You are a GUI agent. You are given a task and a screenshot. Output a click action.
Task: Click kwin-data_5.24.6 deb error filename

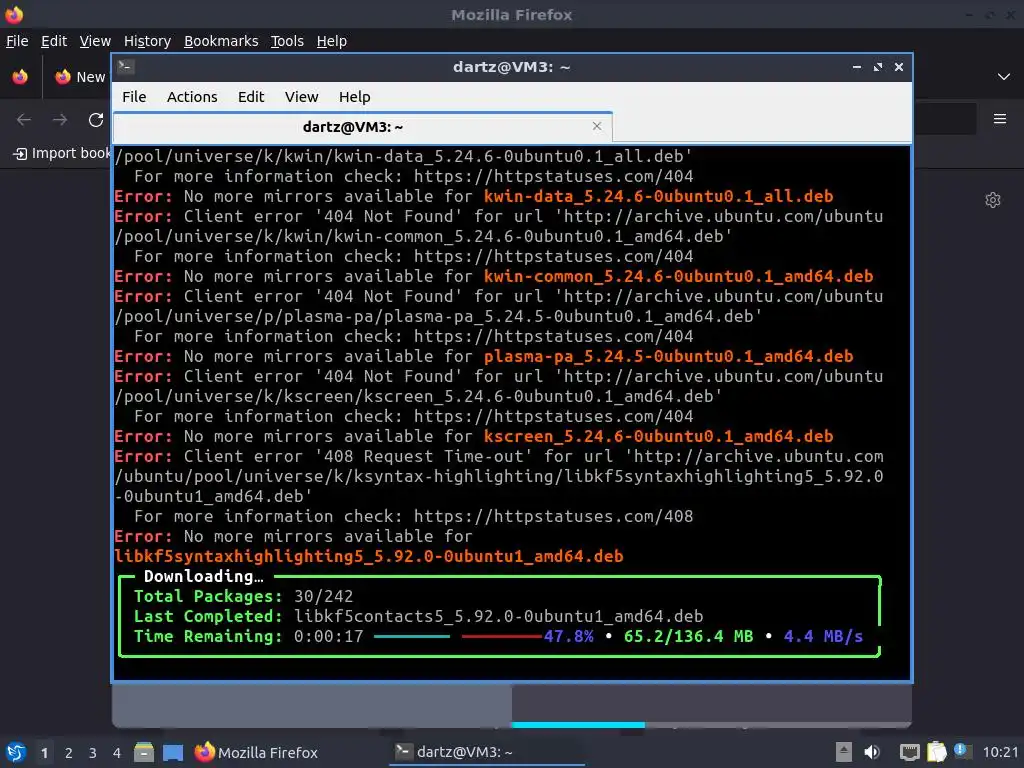[x=658, y=197]
